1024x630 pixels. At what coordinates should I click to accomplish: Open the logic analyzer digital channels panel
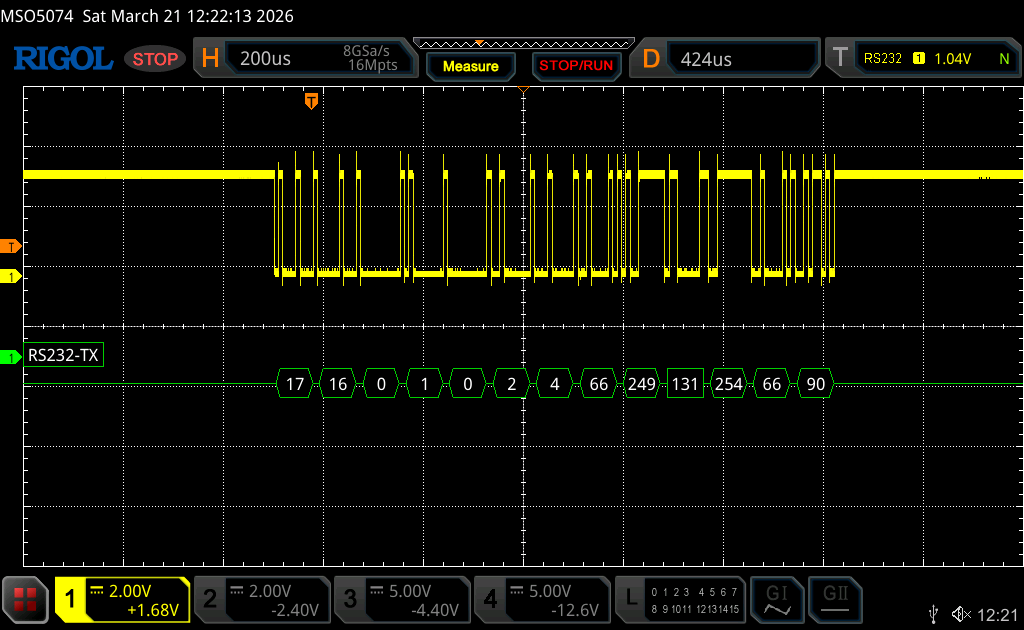[x=680, y=599]
